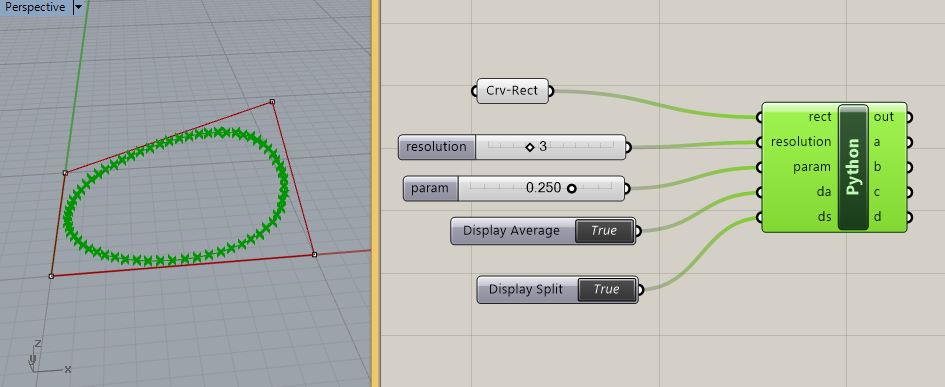Click the Python ds input

(824, 216)
